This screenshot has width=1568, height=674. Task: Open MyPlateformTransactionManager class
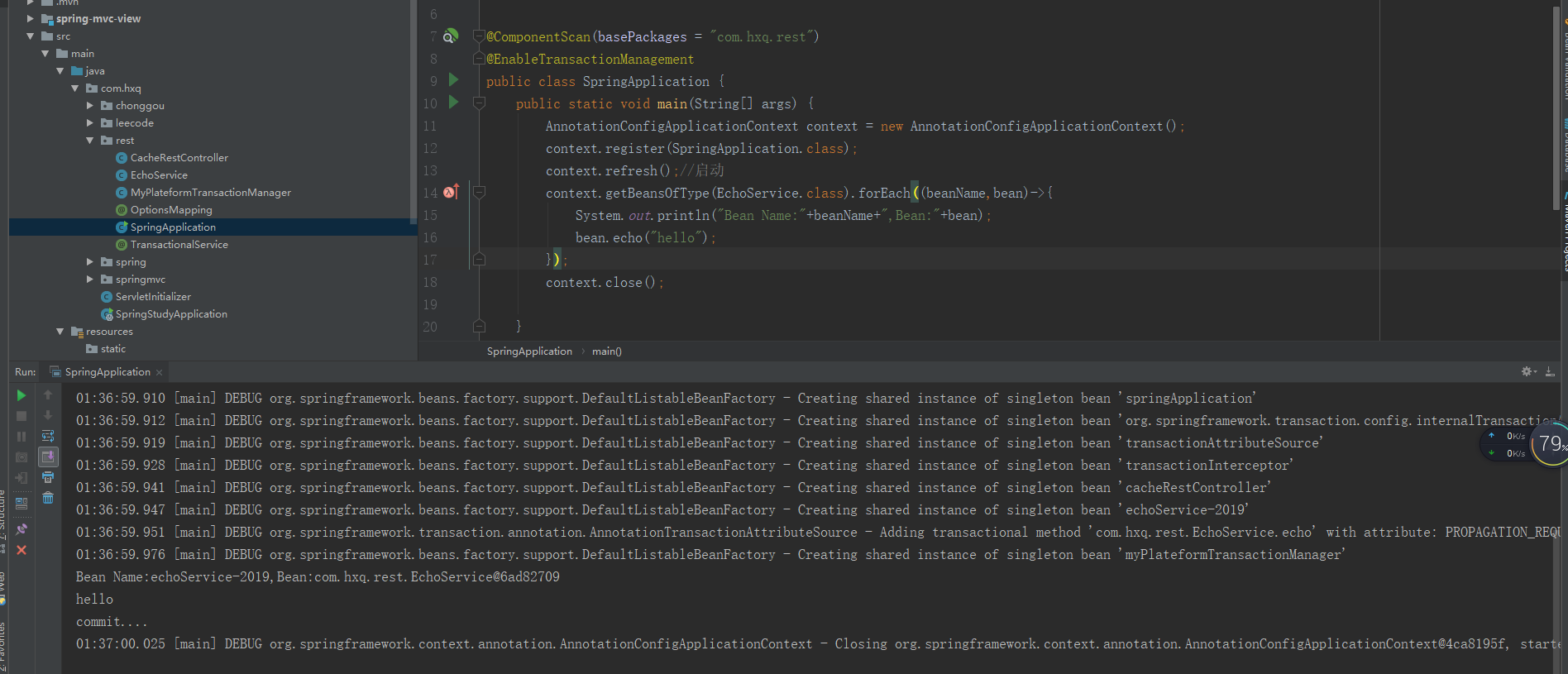[x=203, y=192]
